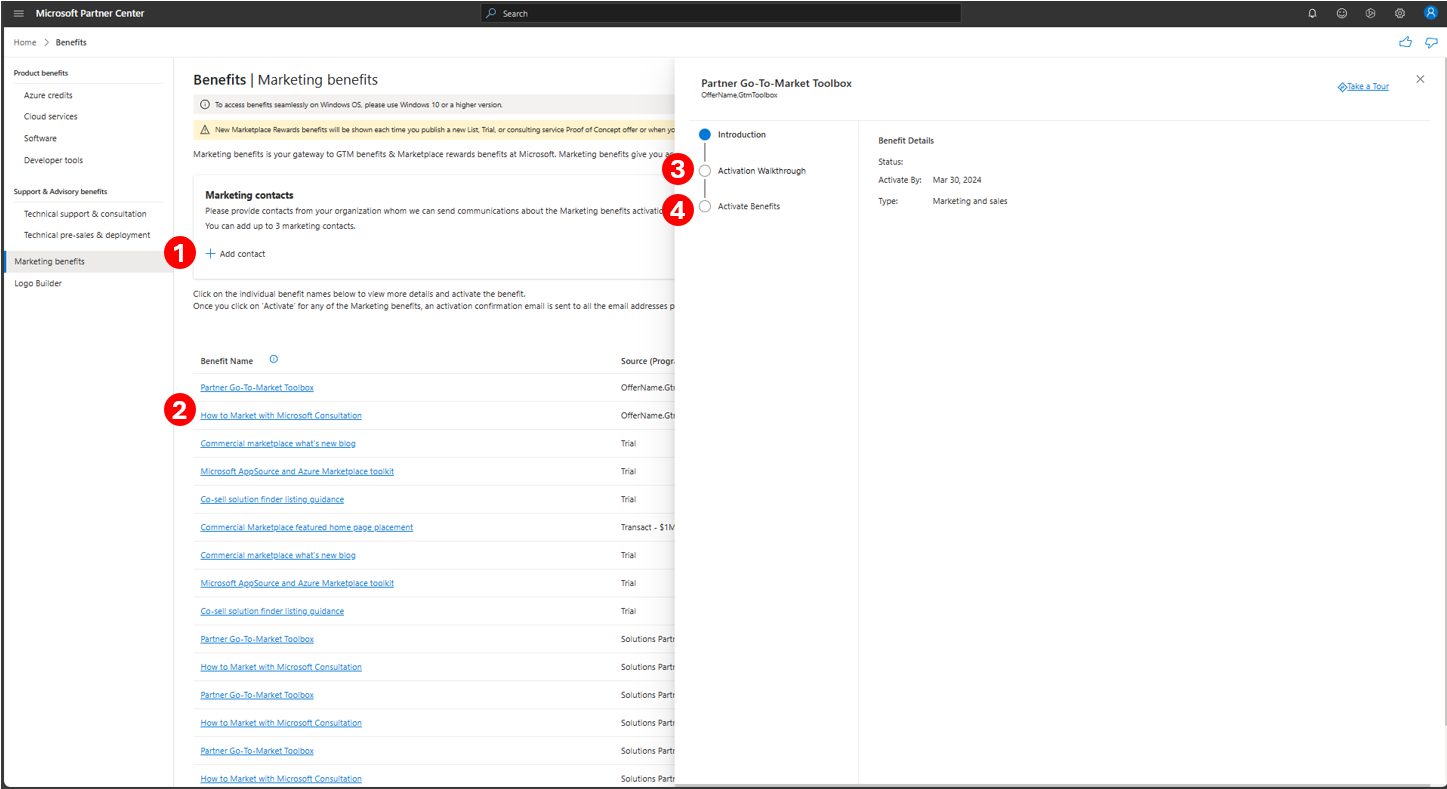Open the help diagnostics icon

[1371, 13]
